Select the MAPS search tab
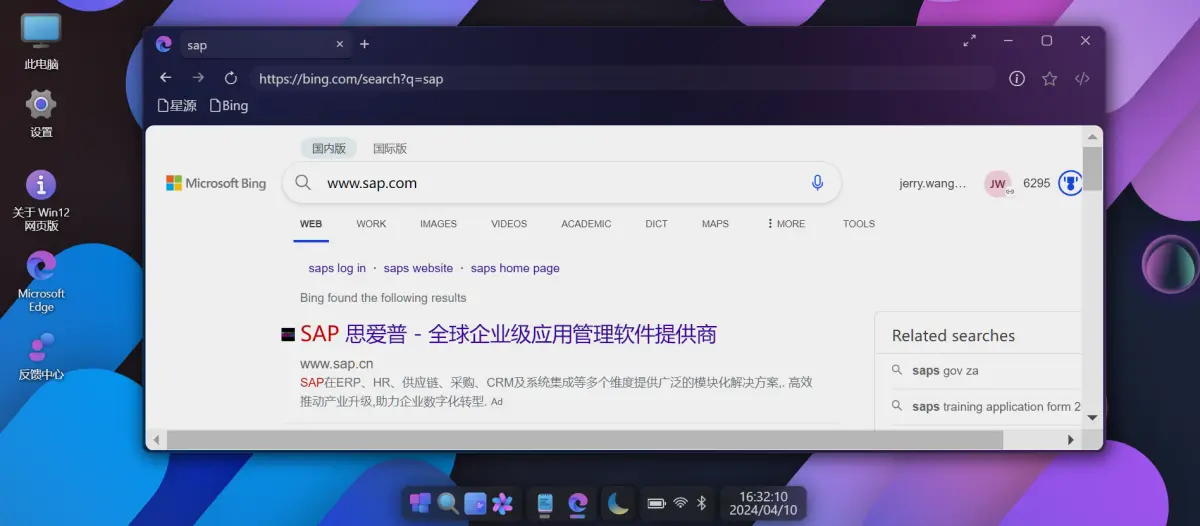The width and height of the screenshot is (1200, 526). click(715, 224)
